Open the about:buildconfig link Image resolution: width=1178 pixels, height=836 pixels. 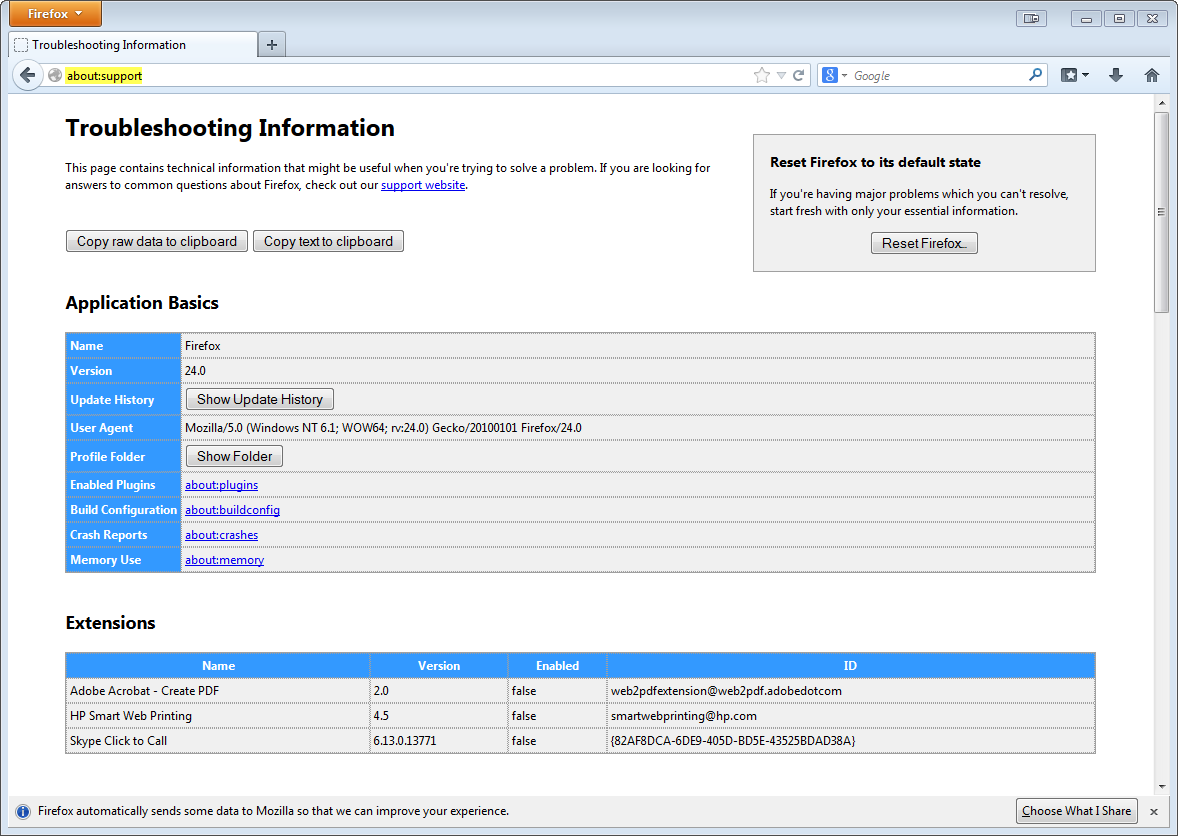232,510
